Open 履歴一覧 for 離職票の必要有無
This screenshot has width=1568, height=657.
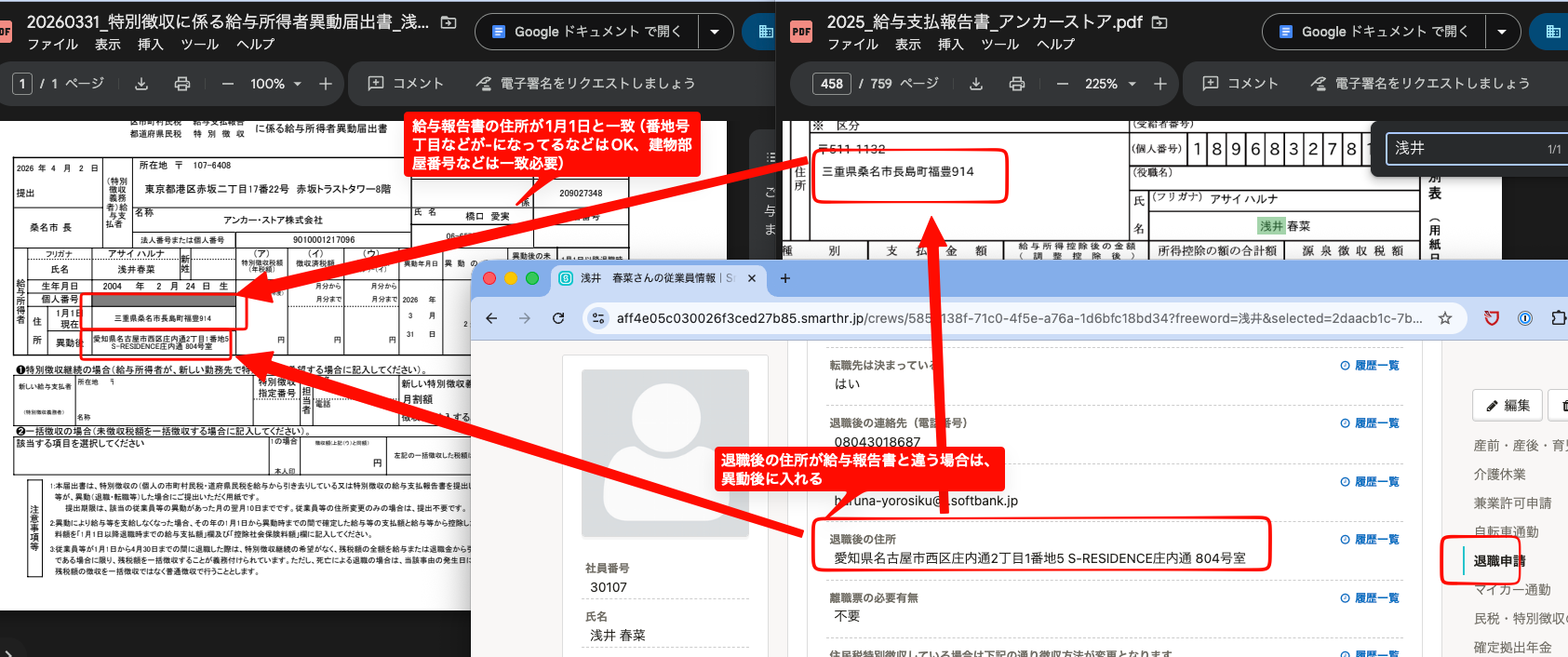(x=1370, y=598)
